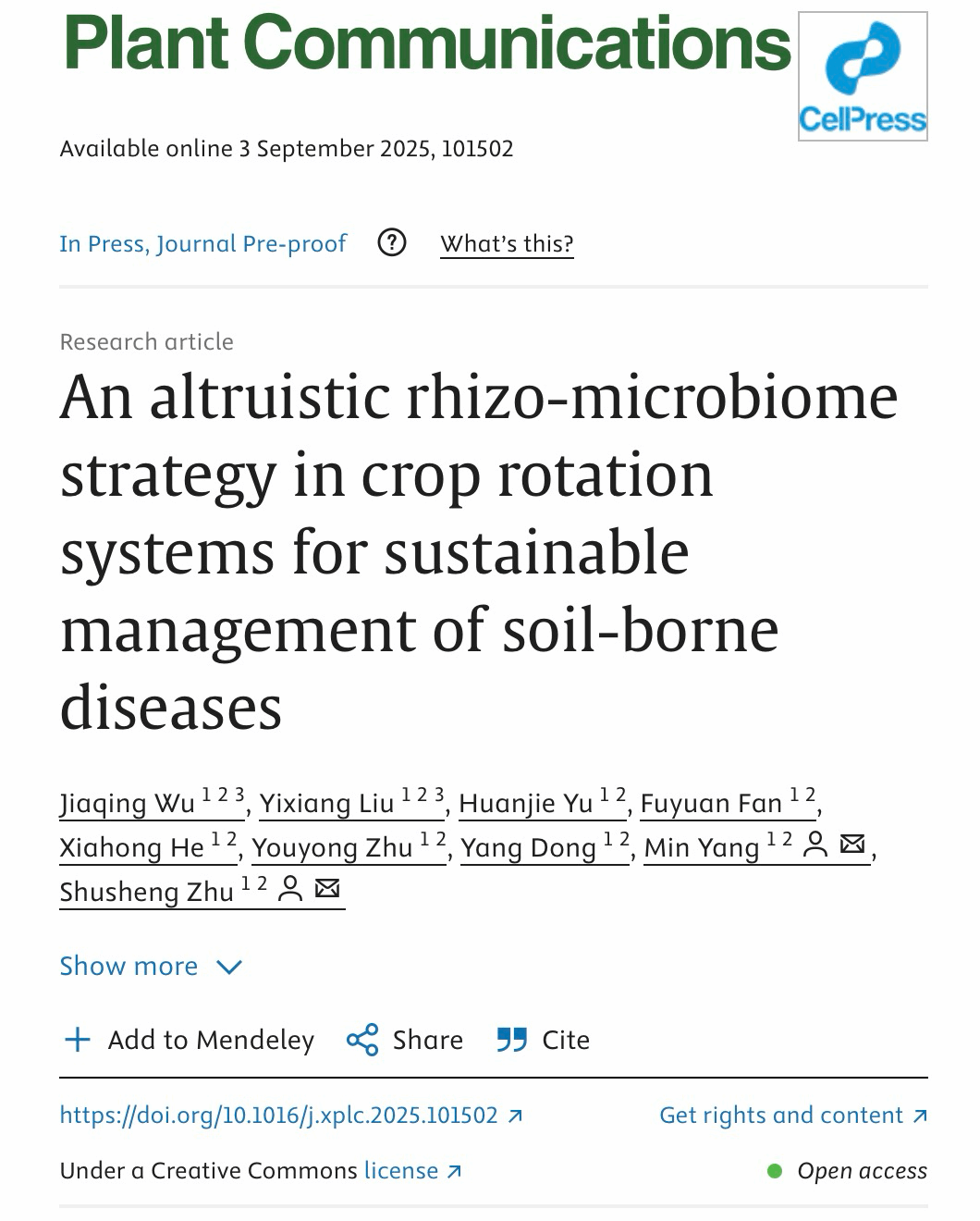This screenshot has height=1221, width=980.
Task: Click In Press, Journal Pre-proof label
Action: pyautogui.click(x=202, y=244)
